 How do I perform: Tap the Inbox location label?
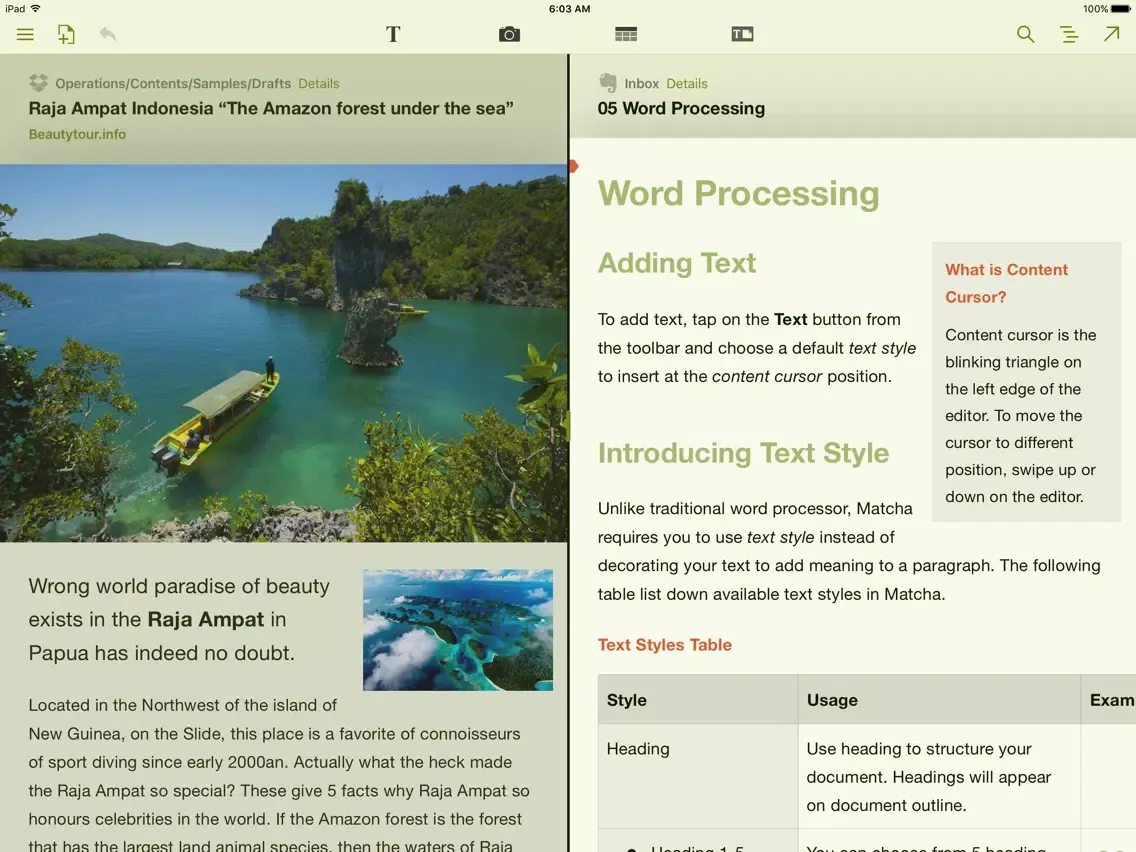pos(642,83)
